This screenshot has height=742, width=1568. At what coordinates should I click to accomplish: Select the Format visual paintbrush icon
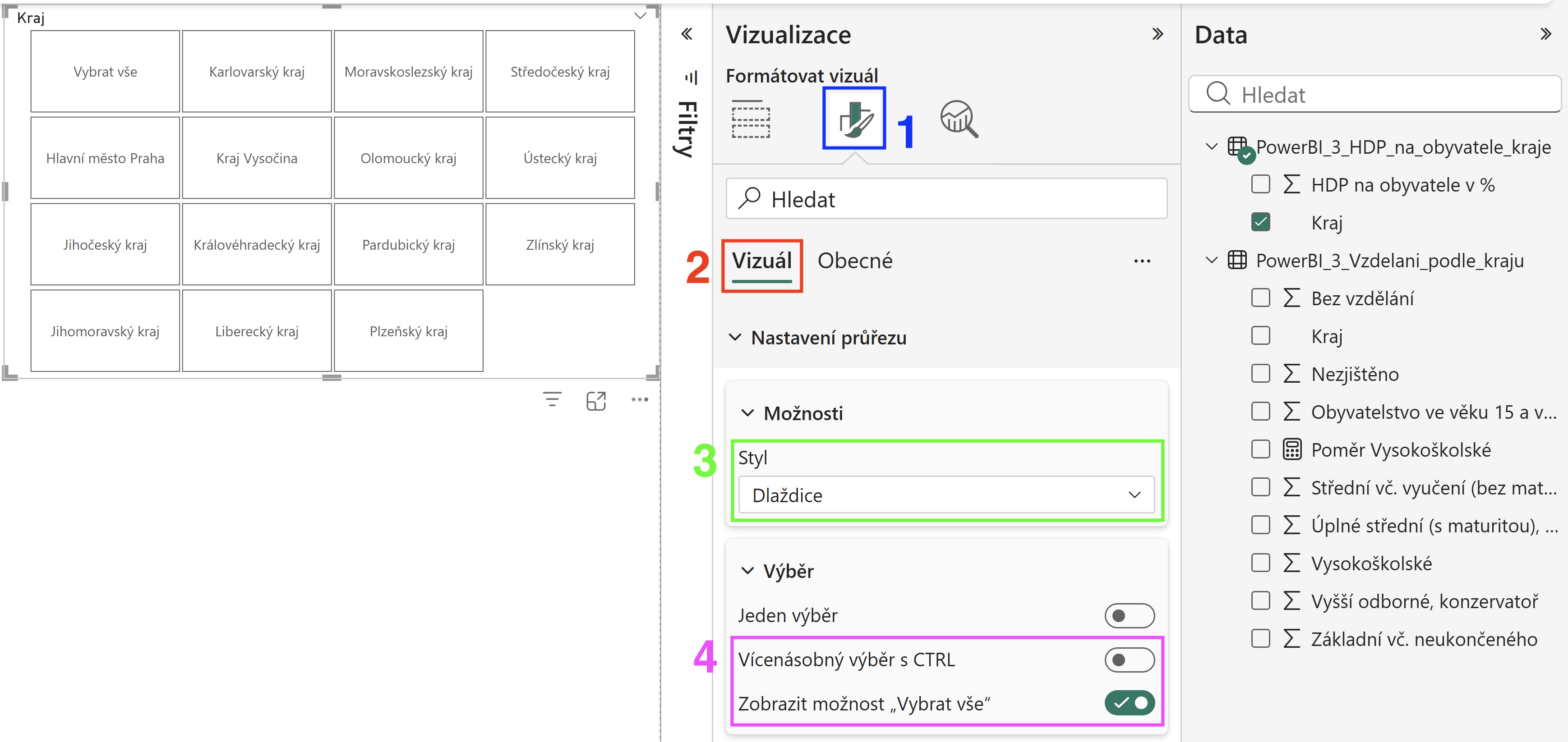(855, 119)
